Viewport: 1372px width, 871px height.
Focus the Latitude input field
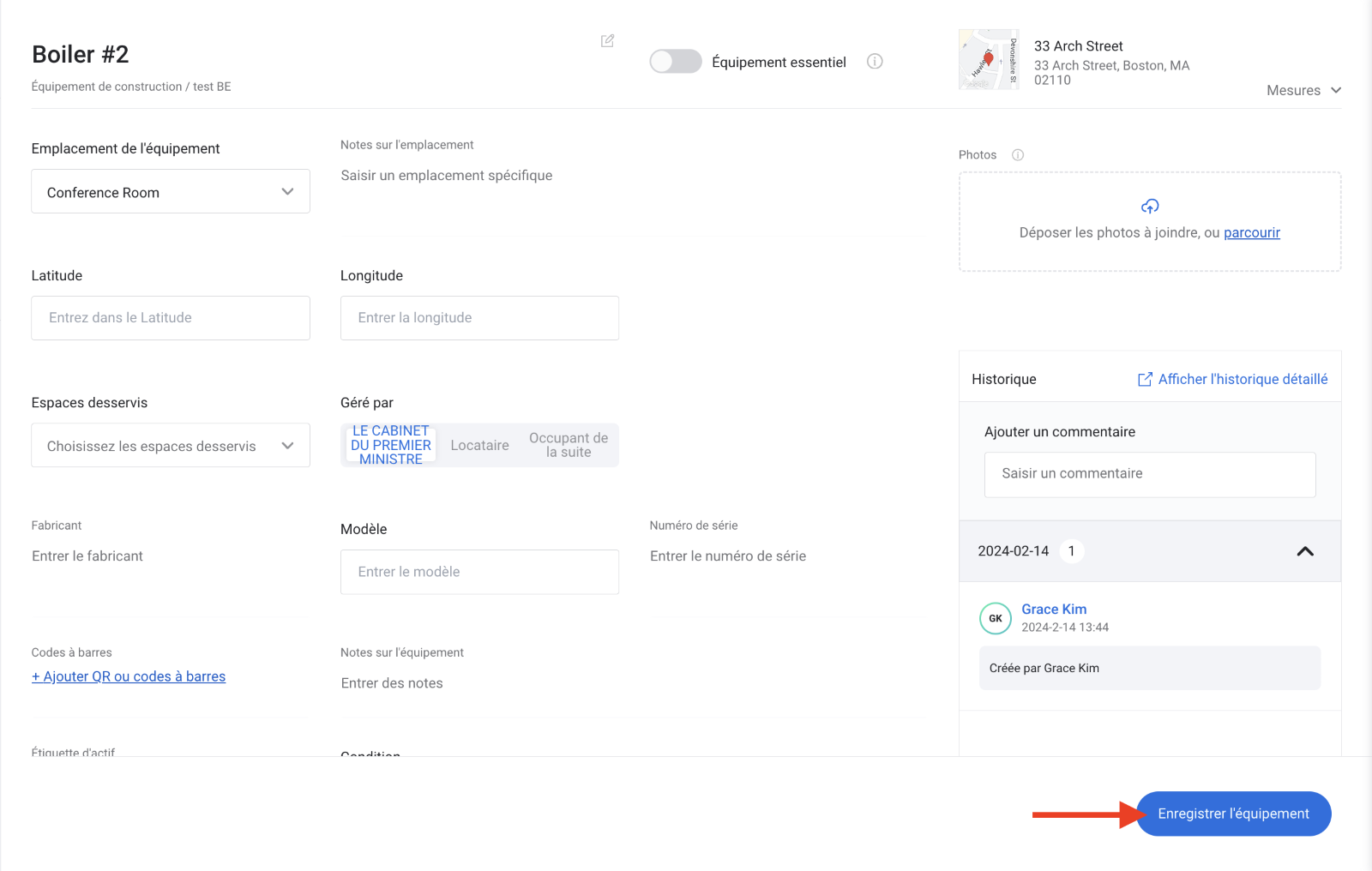tap(171, 318)
